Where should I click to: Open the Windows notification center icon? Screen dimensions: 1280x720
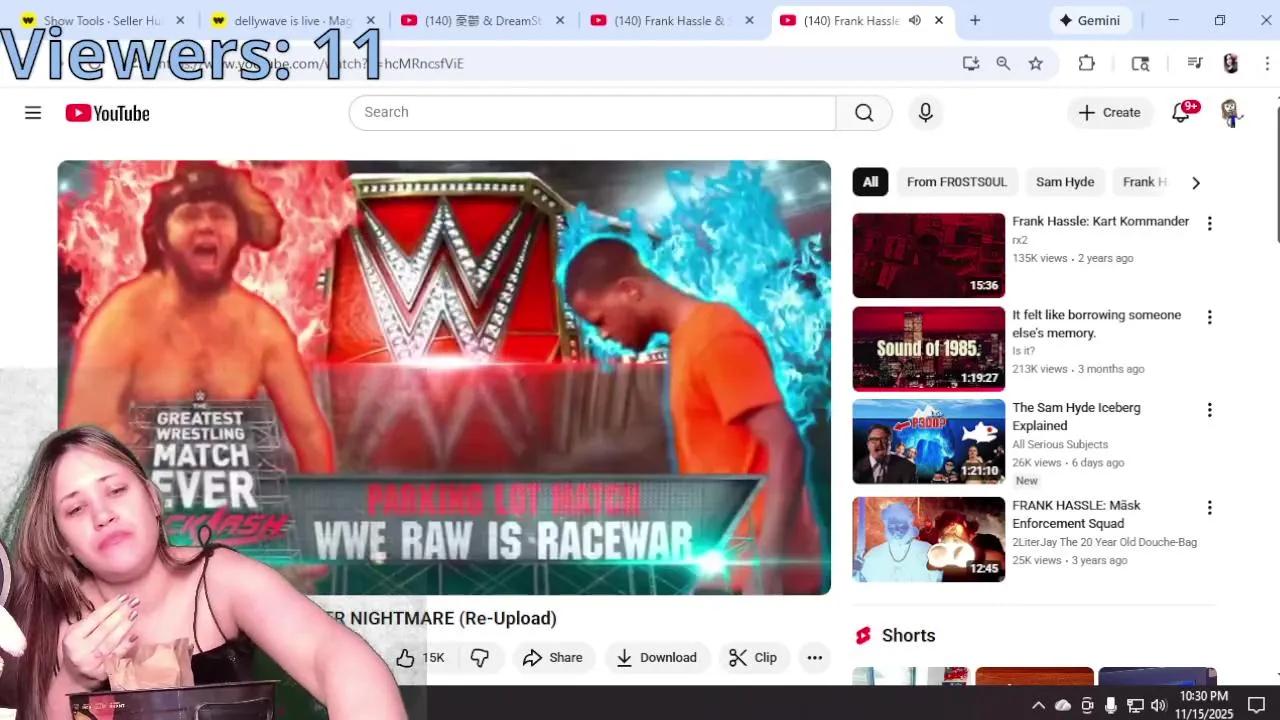point(1257,705)
